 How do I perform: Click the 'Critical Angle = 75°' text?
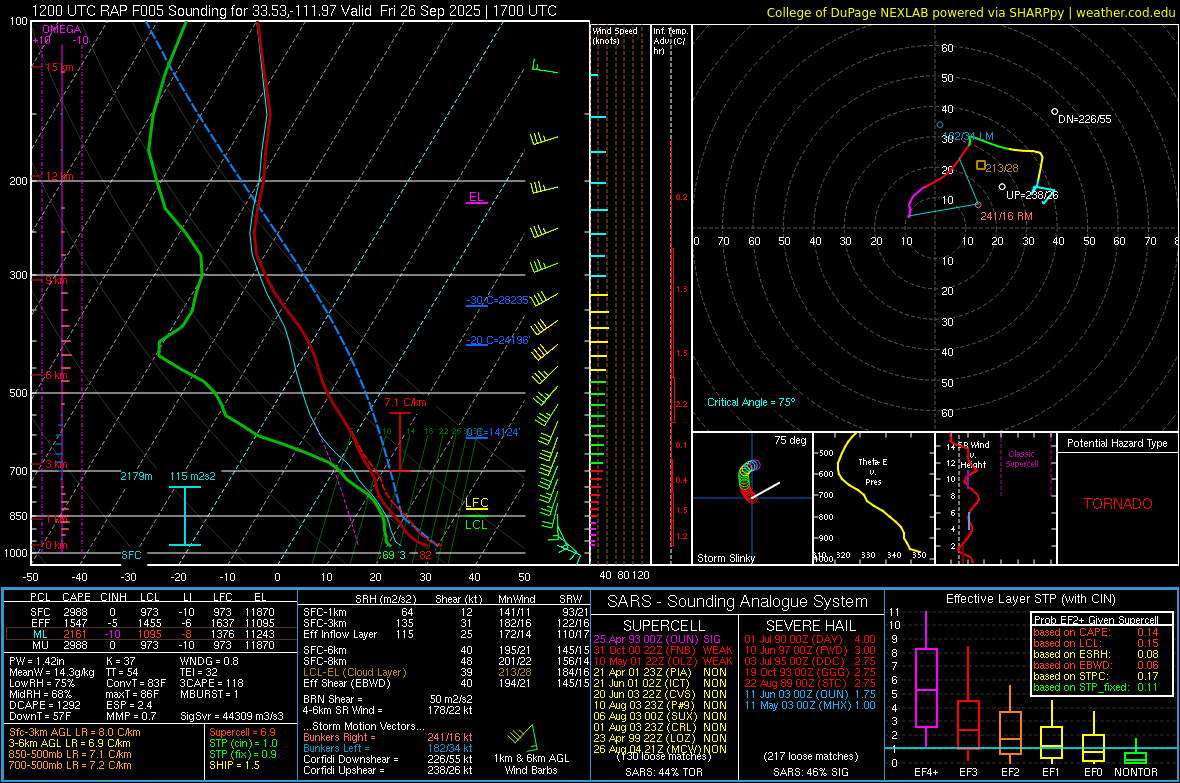tap(750, 402)
